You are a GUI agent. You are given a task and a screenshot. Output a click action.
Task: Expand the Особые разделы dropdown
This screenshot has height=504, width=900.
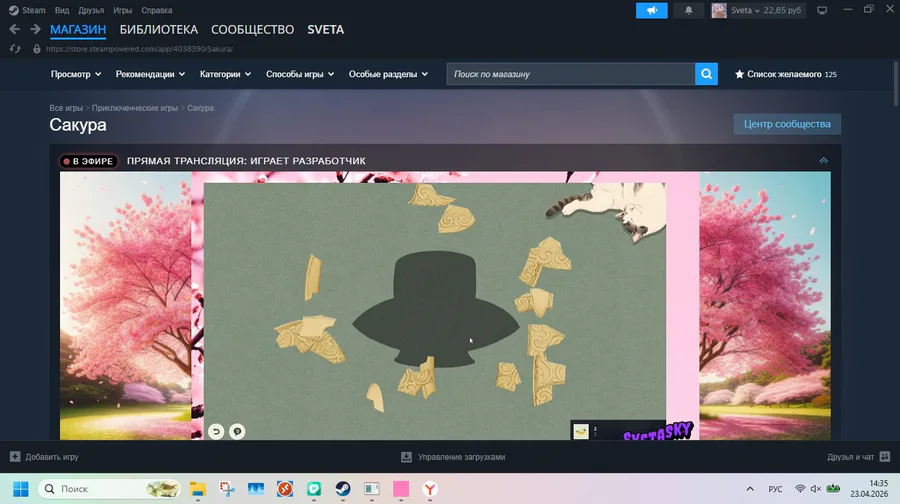pyautogui.click(x=388, y=74)
